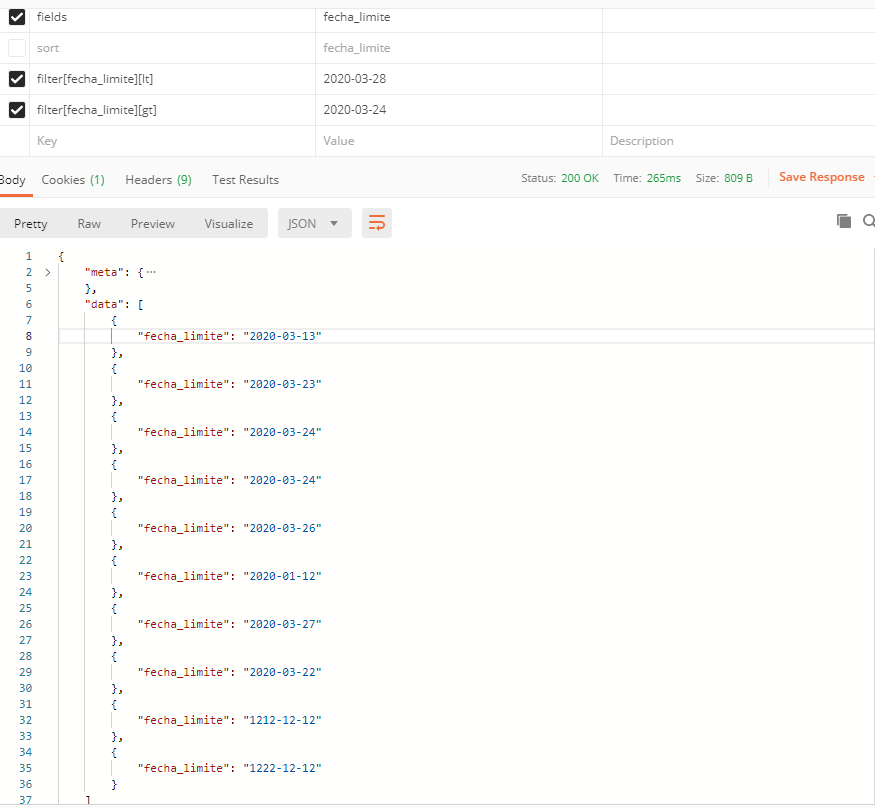Click the JSON value "2020-01-12"
The image size is (875, 808).
[282, 576]
